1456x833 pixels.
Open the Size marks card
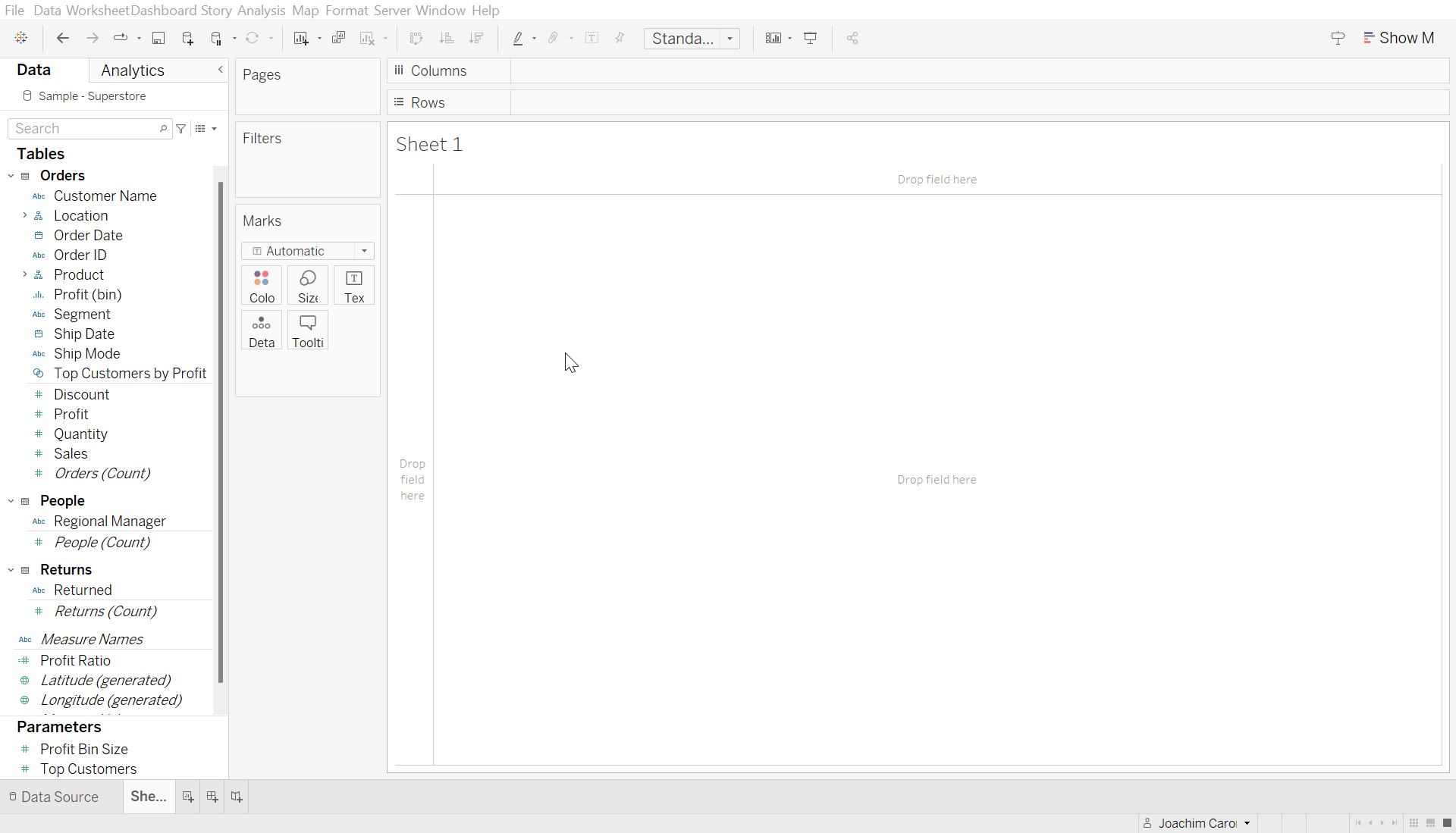click(308, 286)
